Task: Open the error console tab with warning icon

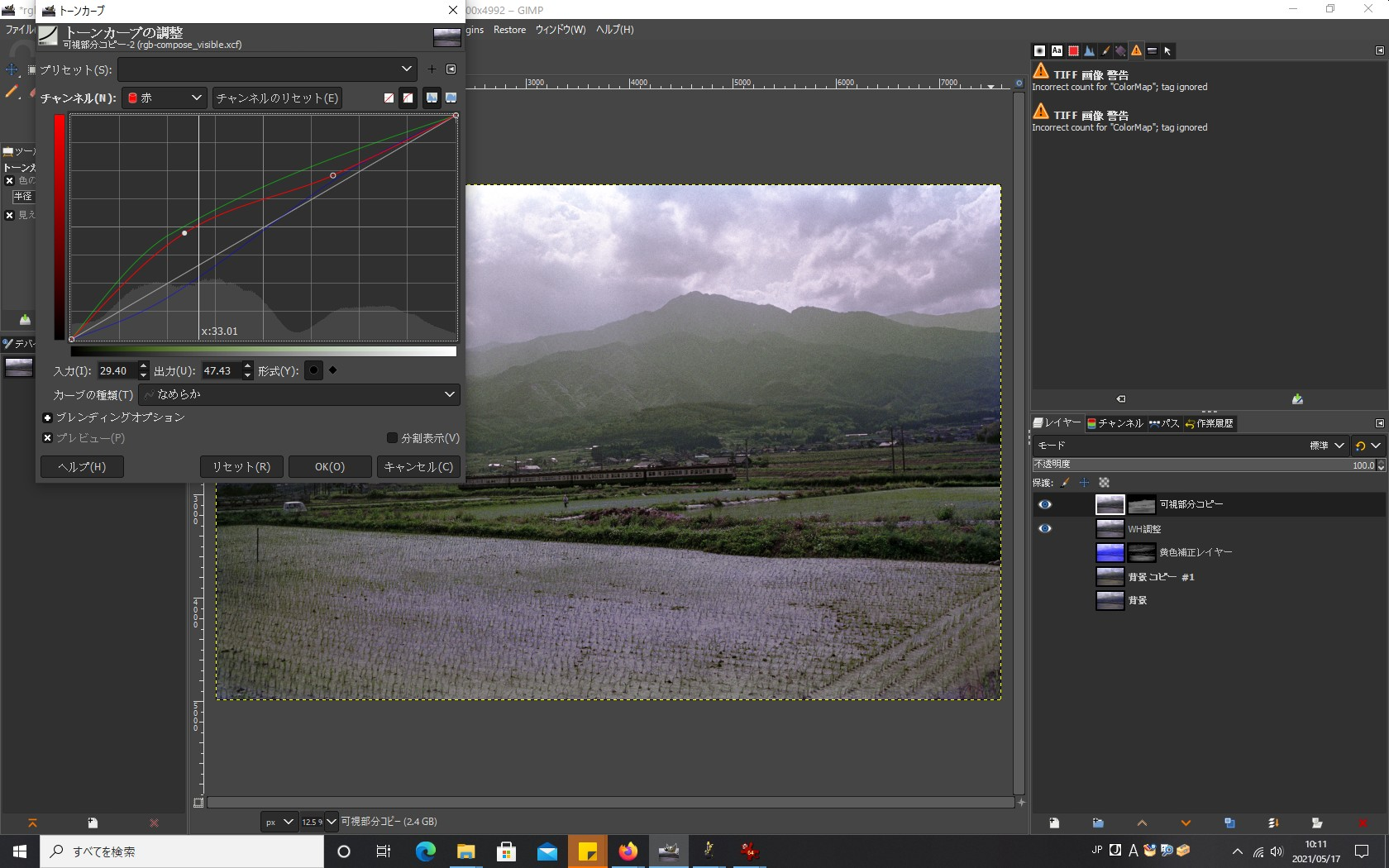Action: [1136, 50]
